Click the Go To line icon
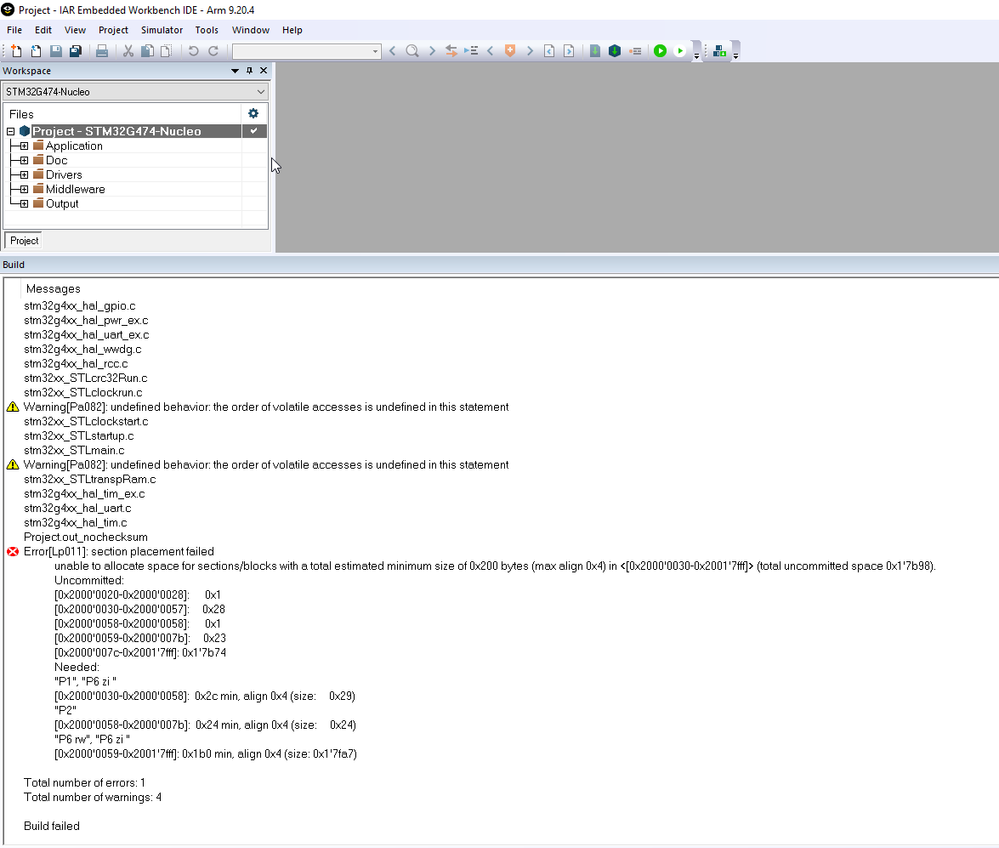 tap(471, 51)
